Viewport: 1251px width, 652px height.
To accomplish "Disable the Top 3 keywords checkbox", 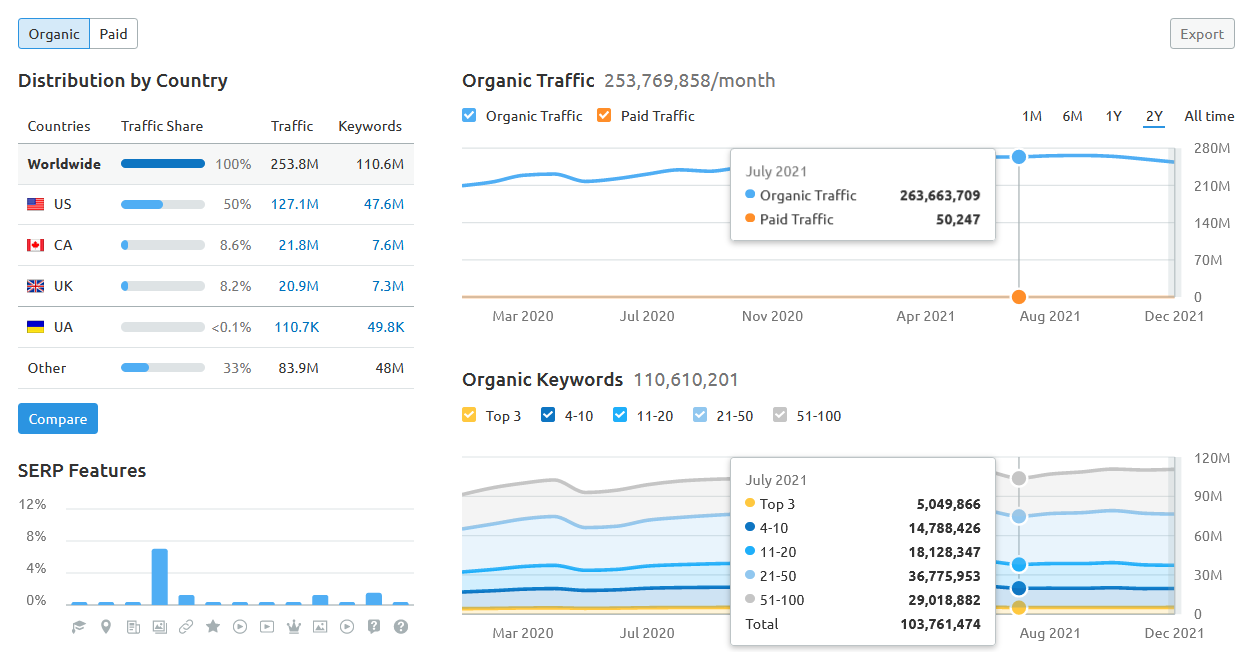I will (469, 415).
